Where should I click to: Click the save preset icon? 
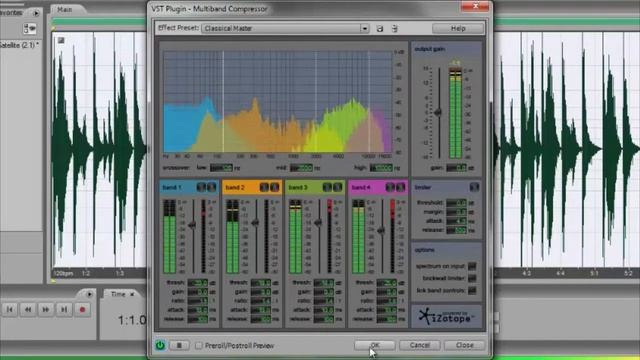click(x=380, y=29)
